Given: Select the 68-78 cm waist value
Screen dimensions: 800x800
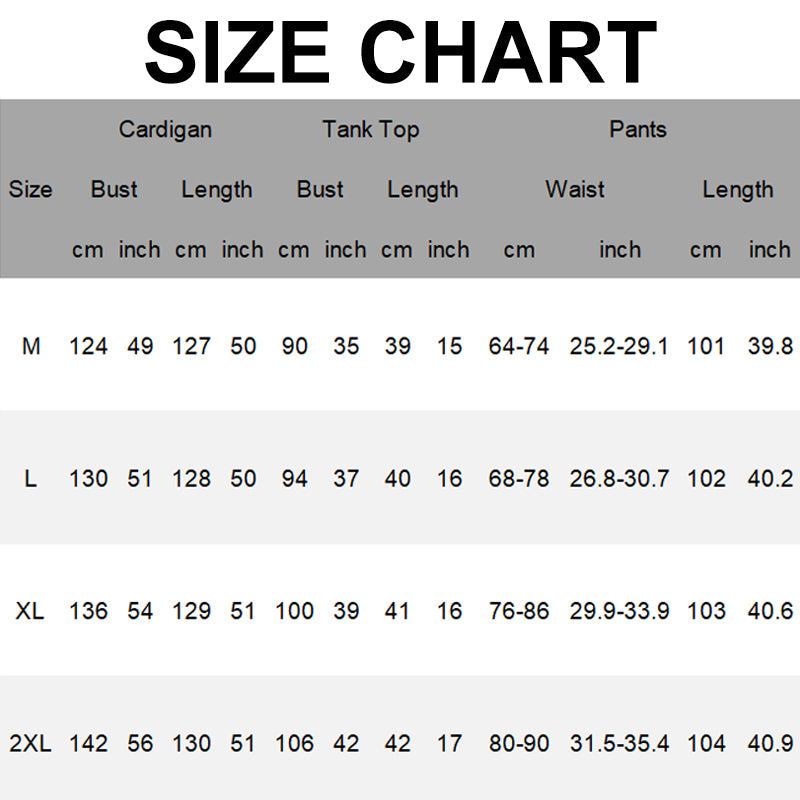Looking at the screenshot, I should (519, 479).
